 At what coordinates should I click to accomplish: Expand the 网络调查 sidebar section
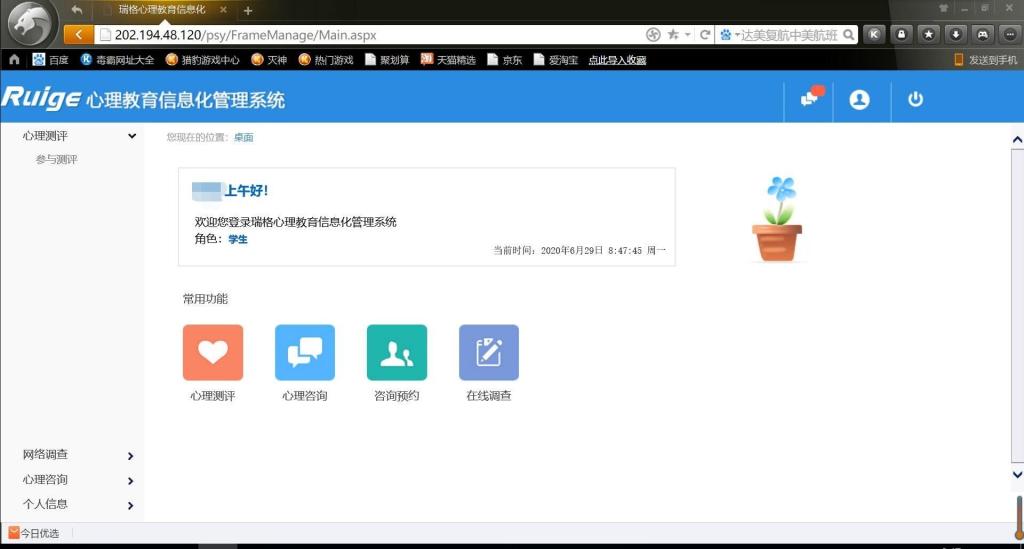(131, 456)
